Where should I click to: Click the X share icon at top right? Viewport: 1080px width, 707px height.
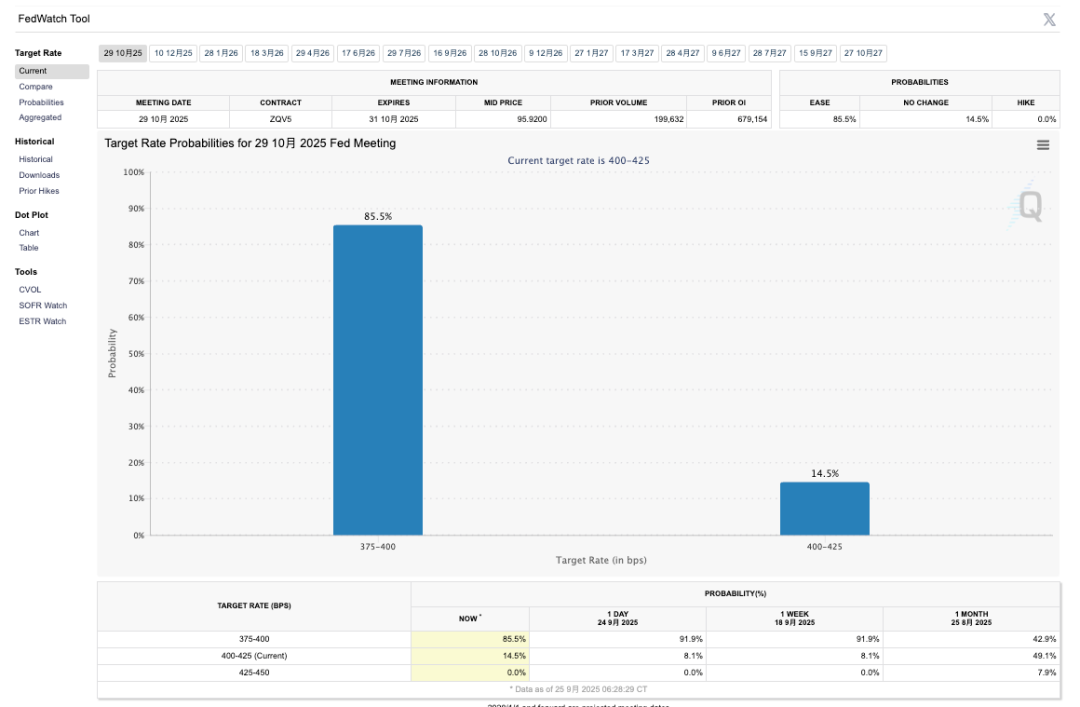[1049, 19]
